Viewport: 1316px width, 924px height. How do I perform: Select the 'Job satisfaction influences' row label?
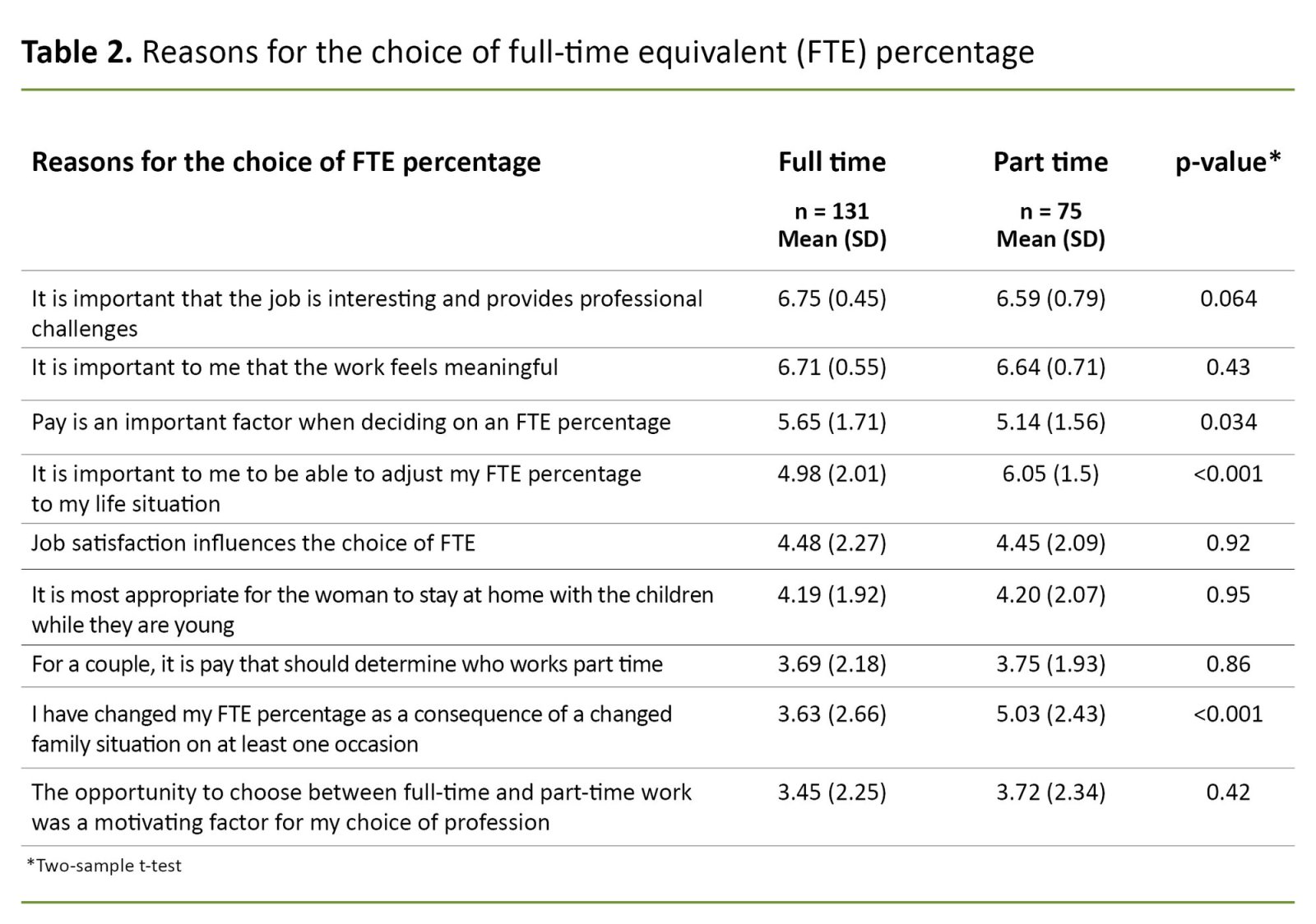click(253, 543)
